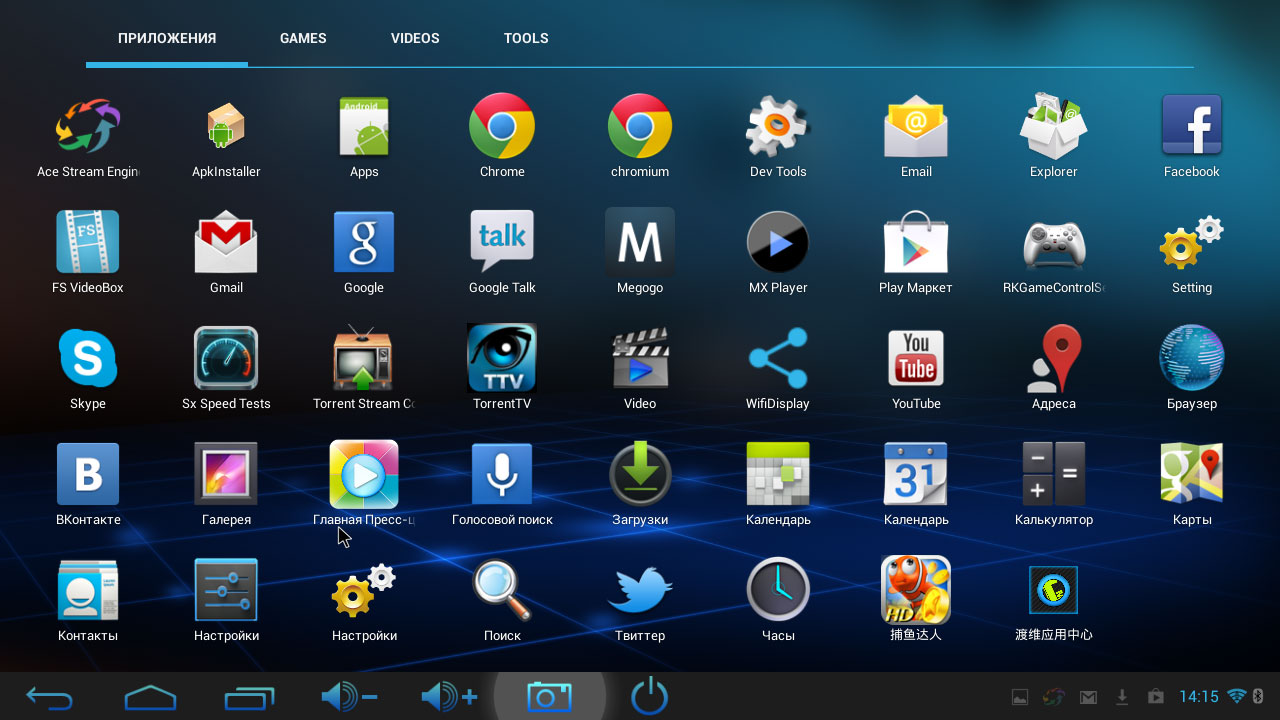The height and width of the screenshot is (720, 1280).
Task: Launch Skype
Action: pyautogui.click(x=88, y=358)
